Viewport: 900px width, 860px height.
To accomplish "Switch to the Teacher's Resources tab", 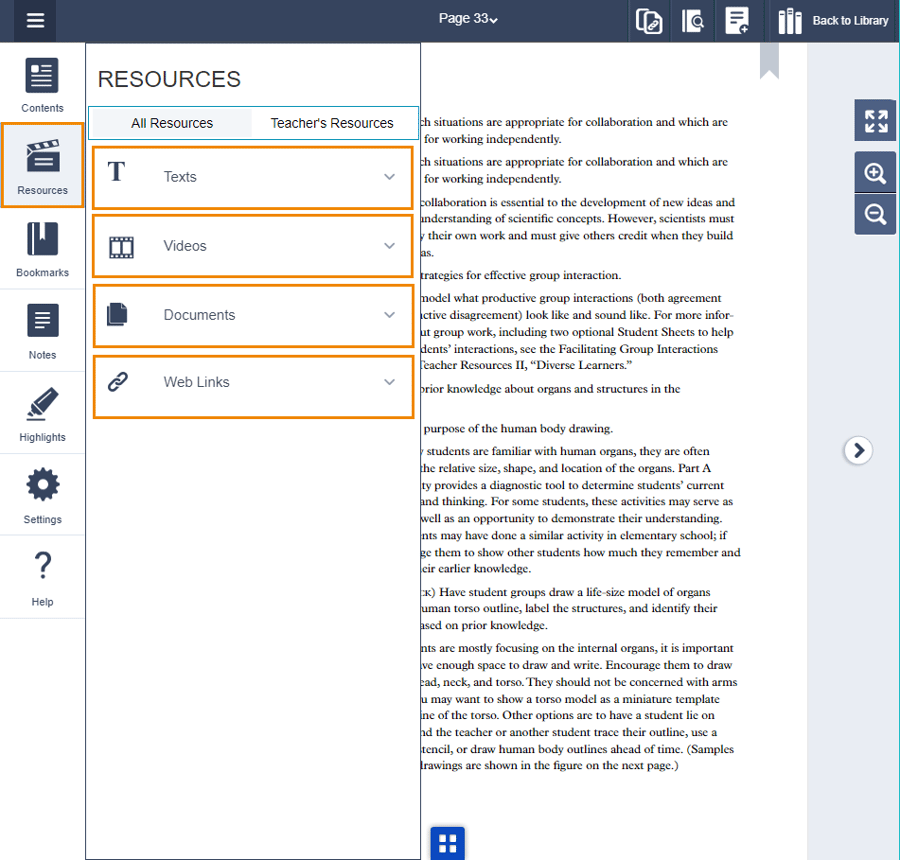I will point(332,123).
